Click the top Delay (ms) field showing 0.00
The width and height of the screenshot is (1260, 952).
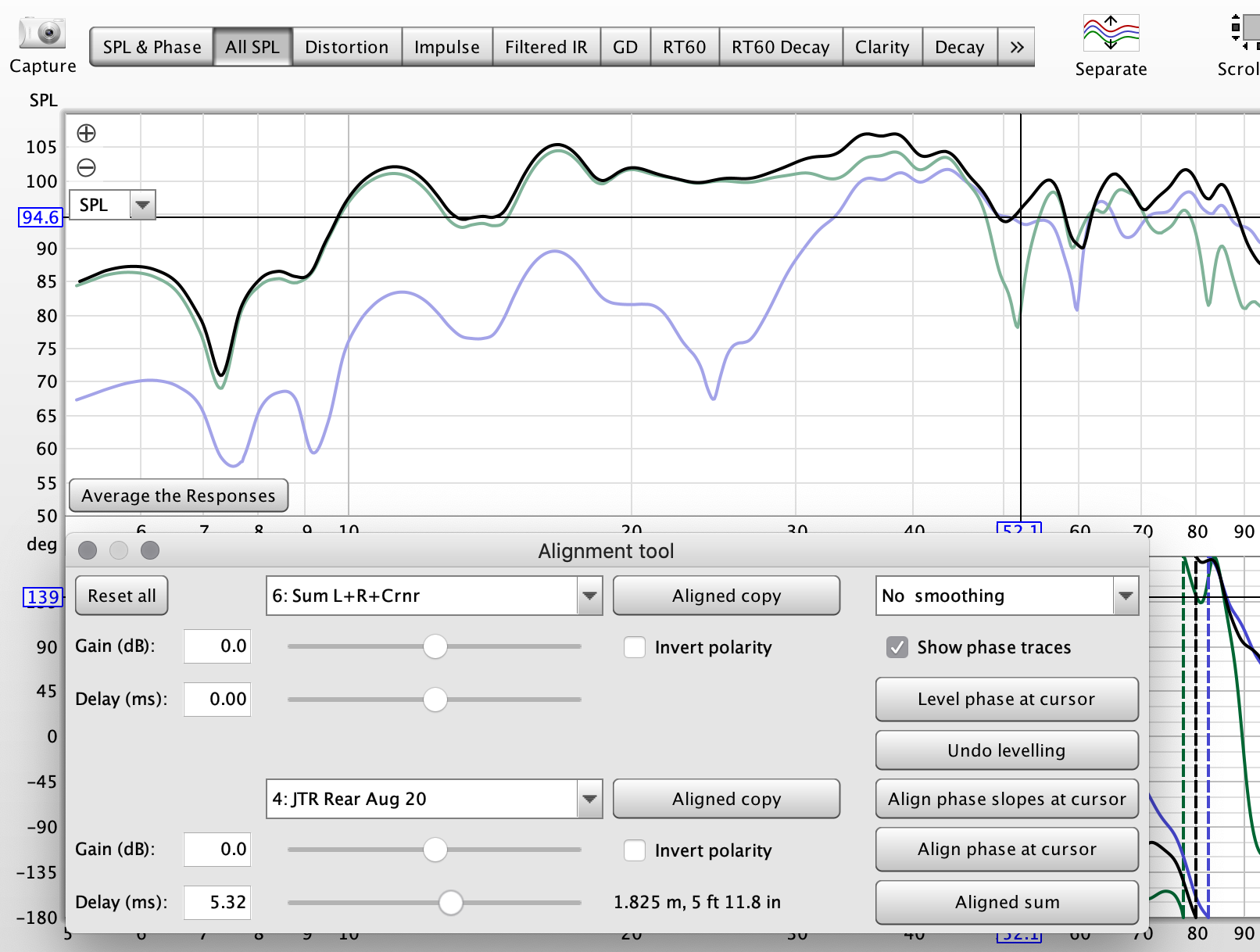(x=217, y=700)
